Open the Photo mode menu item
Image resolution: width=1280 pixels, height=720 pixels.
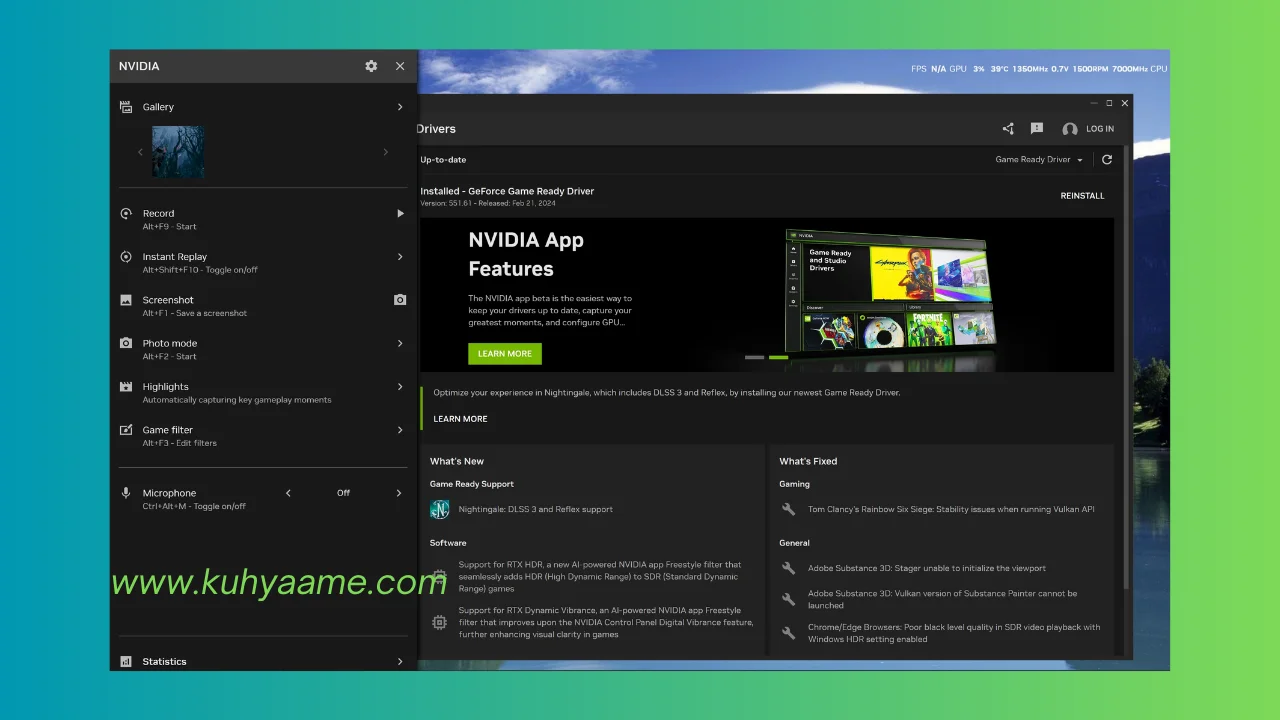(x=264, y=348)
